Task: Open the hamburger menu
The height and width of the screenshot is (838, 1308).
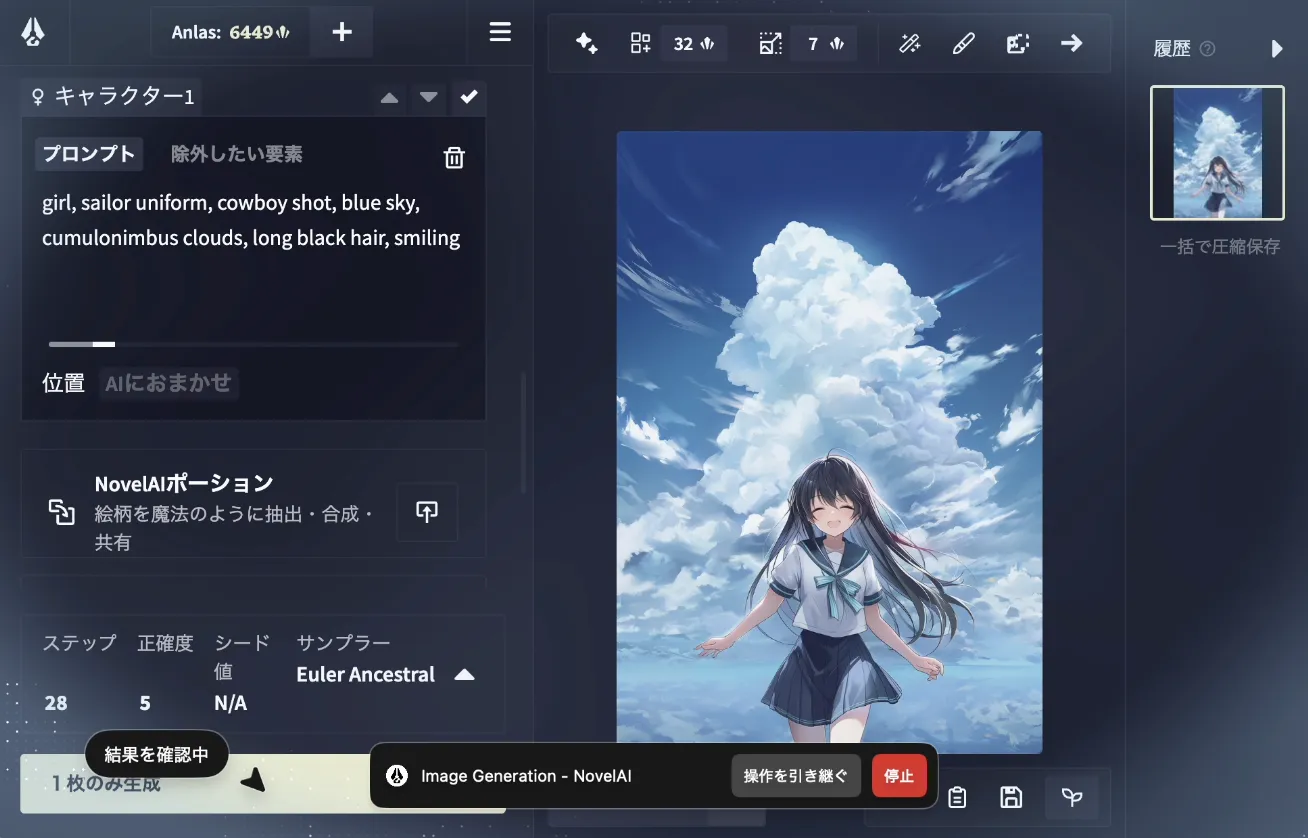Action: click(x=500, y=32)
